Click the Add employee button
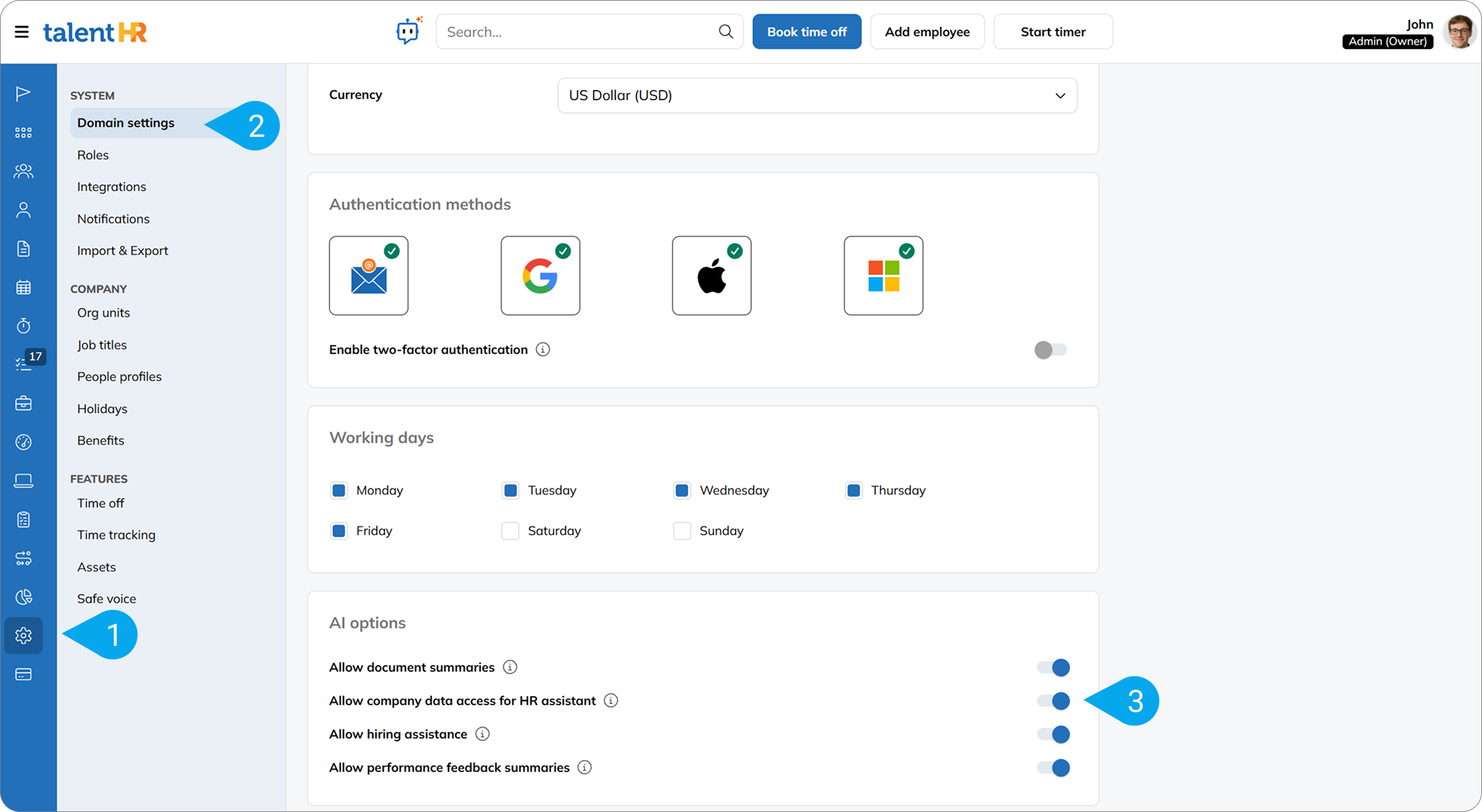This screenshot has height=812, width=1482. [x=927, y=32]
